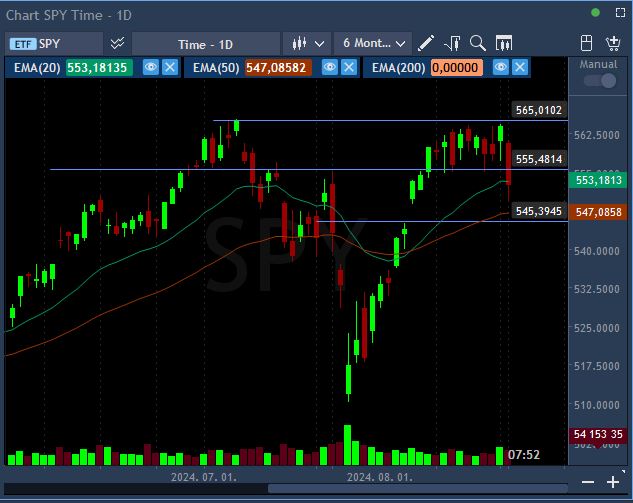This screenshot has width=633, height=503.
Task: Click the candlestick chart type icon
Action: click(x=299, y=43)
